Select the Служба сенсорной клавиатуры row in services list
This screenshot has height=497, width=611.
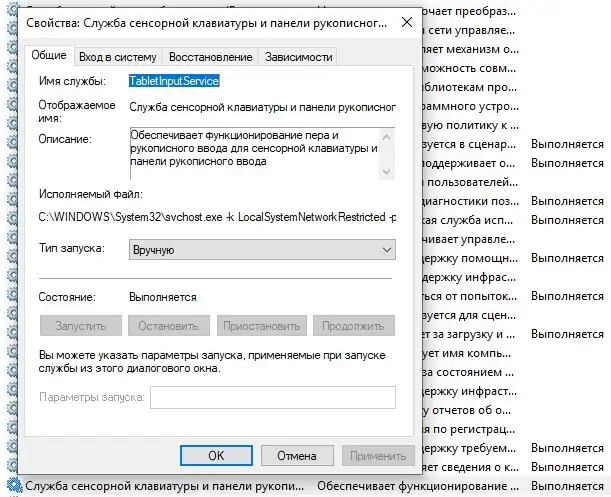(x=306, y=486)
